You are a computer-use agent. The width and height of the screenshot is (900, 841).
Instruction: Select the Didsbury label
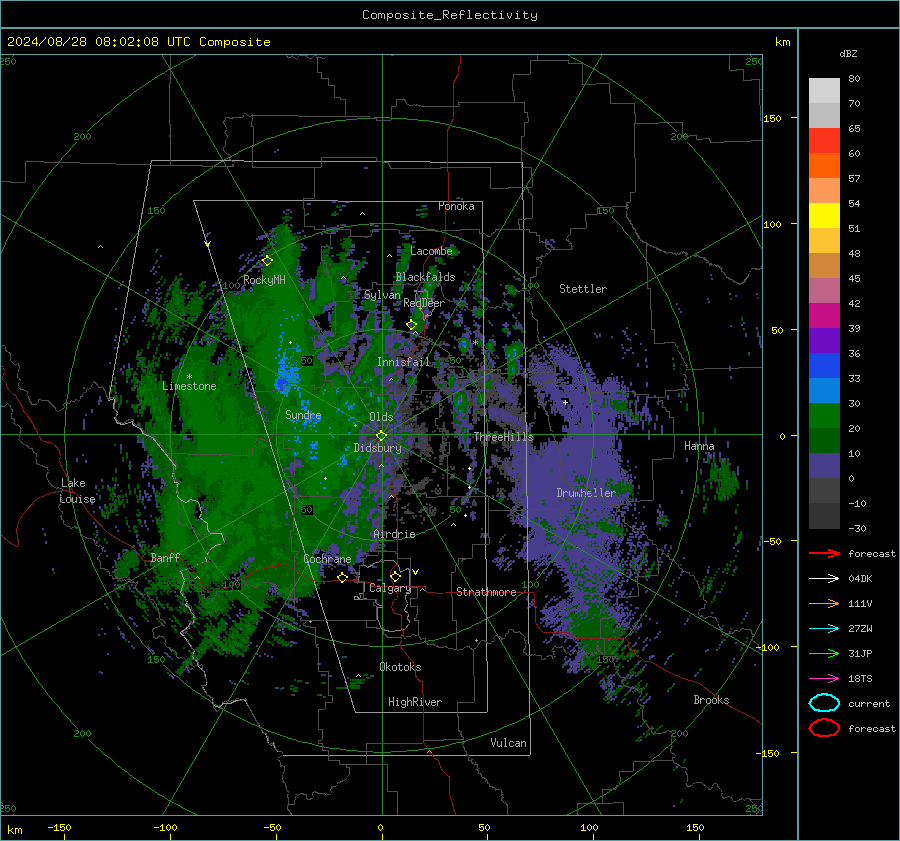click(377, 448)
